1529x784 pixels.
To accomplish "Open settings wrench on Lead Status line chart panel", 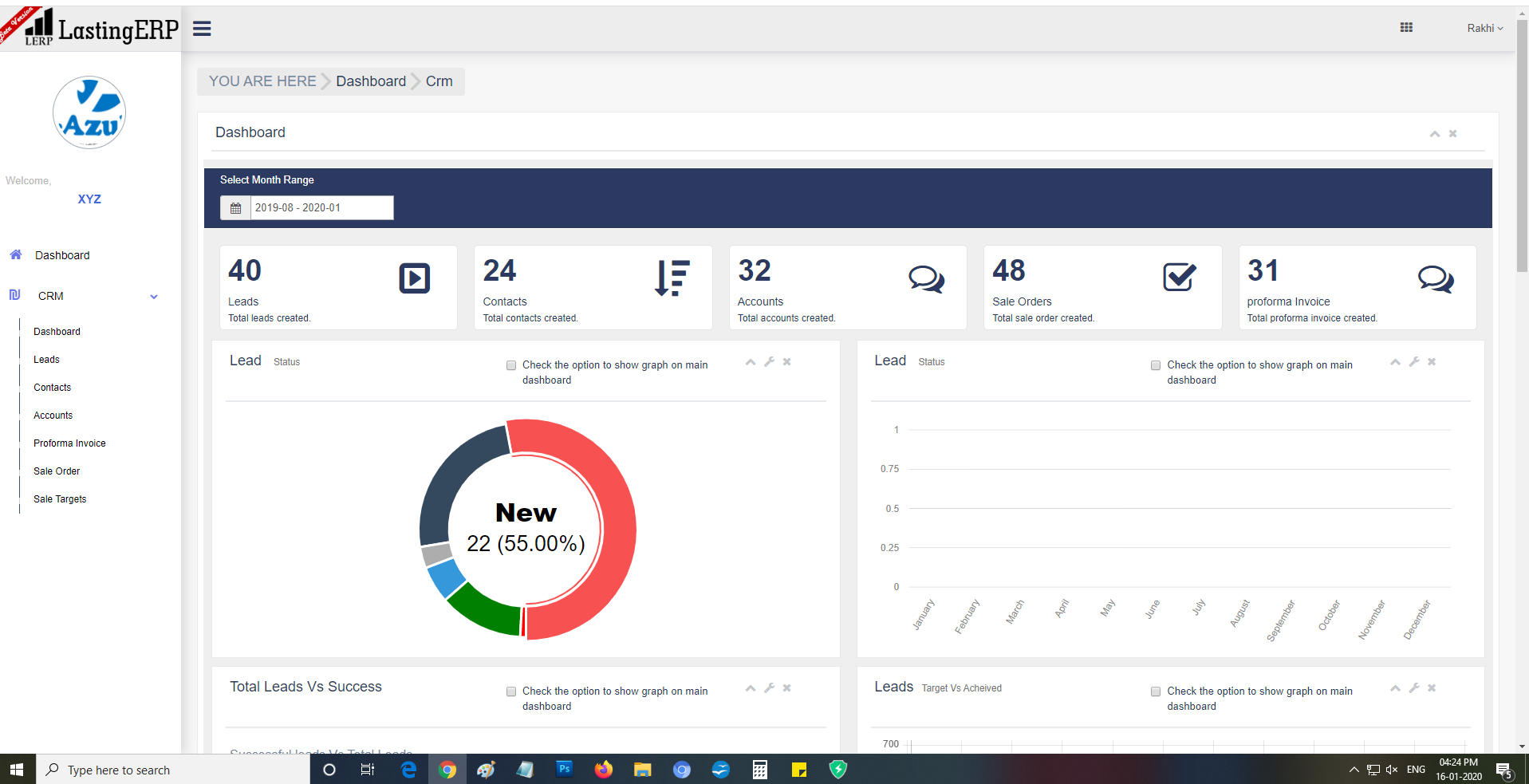I will 1413,362.
